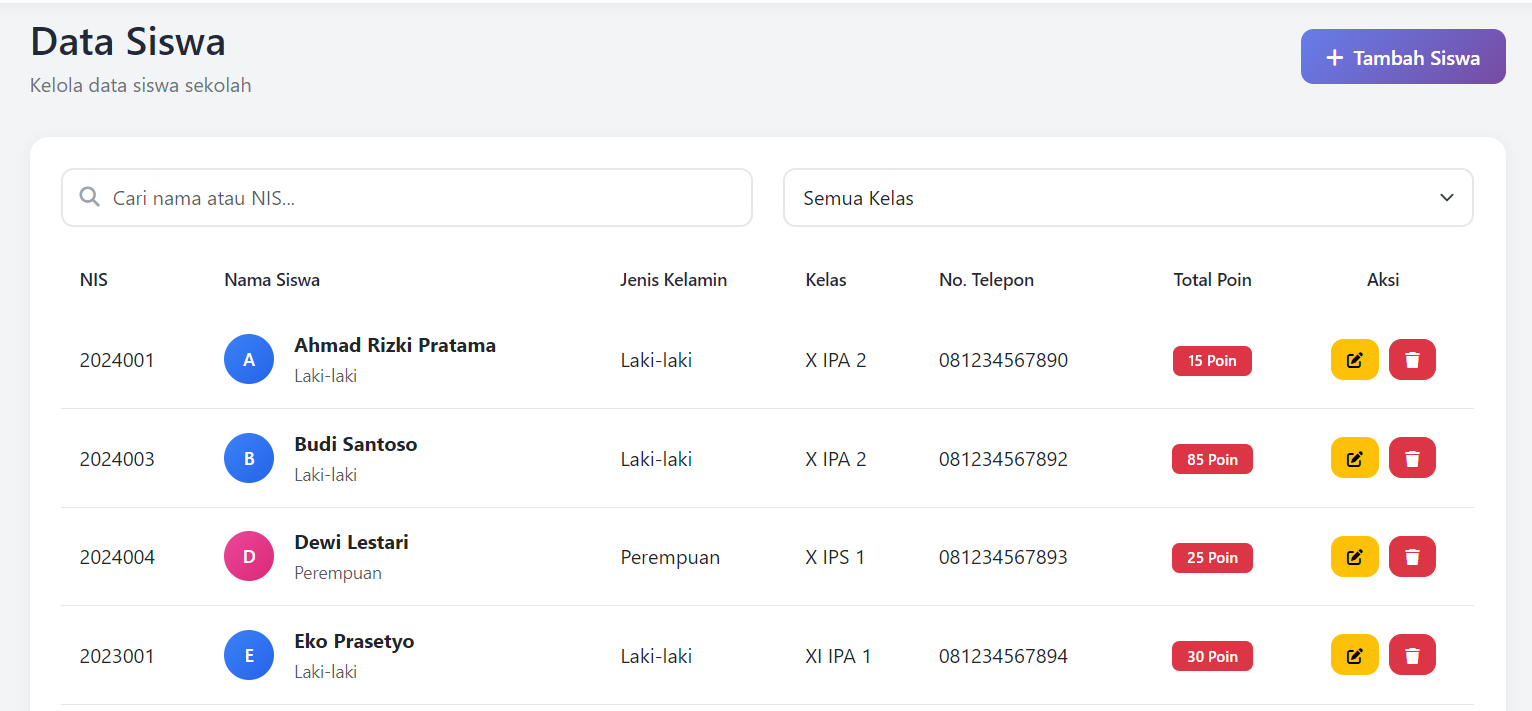
Task: Click the XI IPA 1 class cell
Action: point(838,656)
